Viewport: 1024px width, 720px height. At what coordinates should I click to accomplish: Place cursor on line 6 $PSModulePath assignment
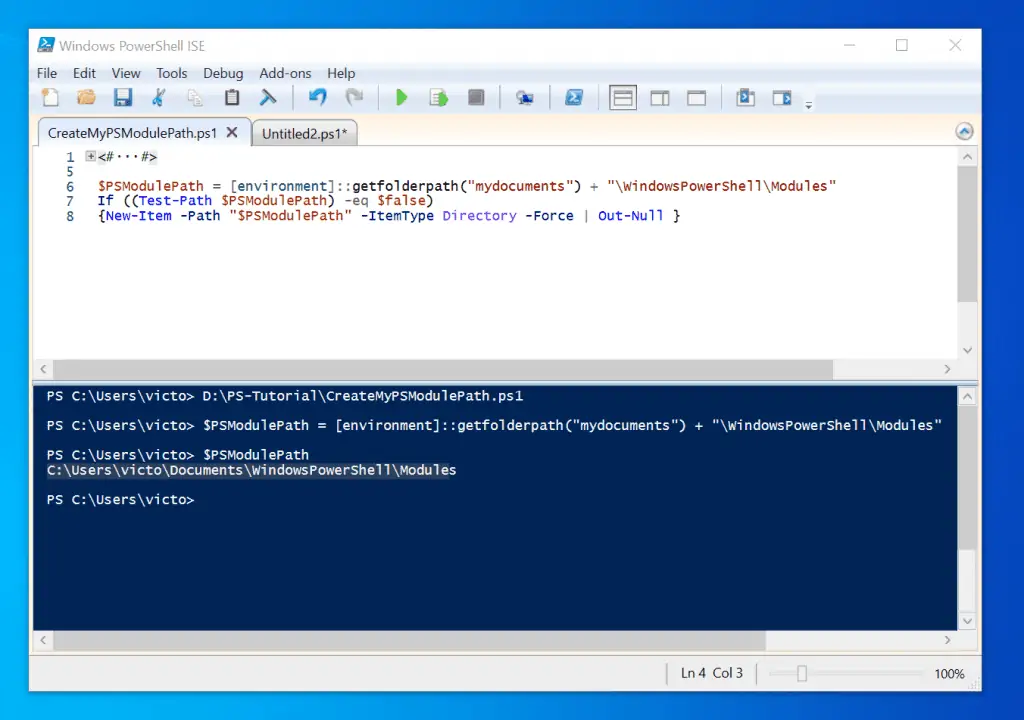tap(467, 186)
